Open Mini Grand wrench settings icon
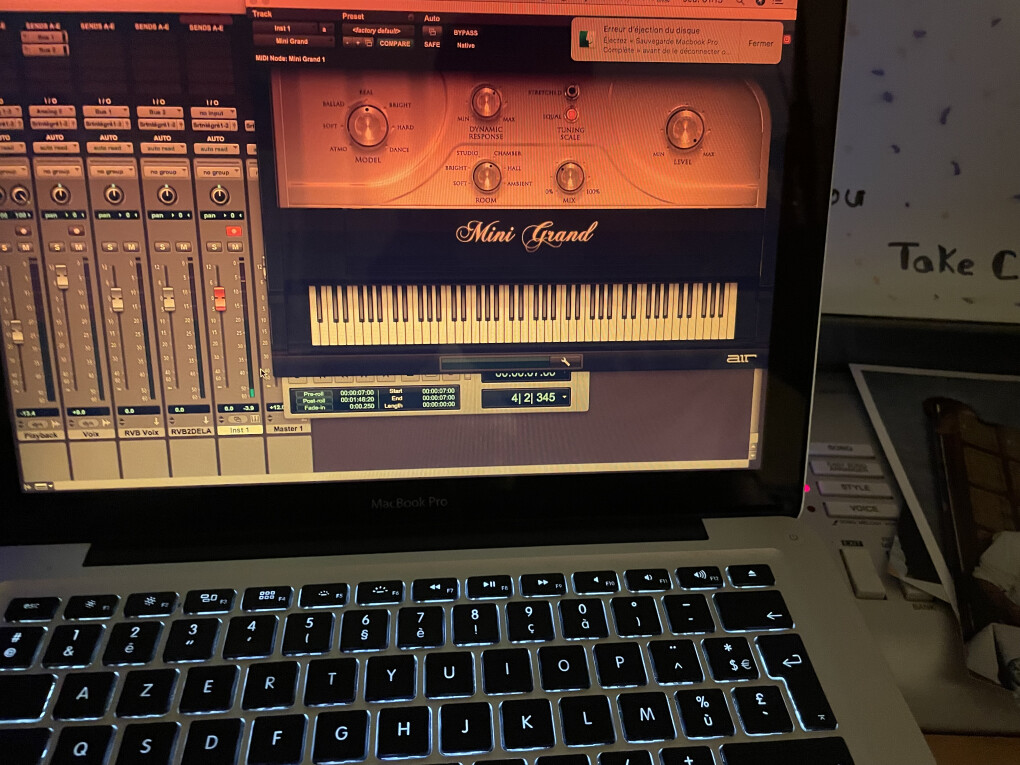This screenshot has width=1020, height=765. pos(564,361)
